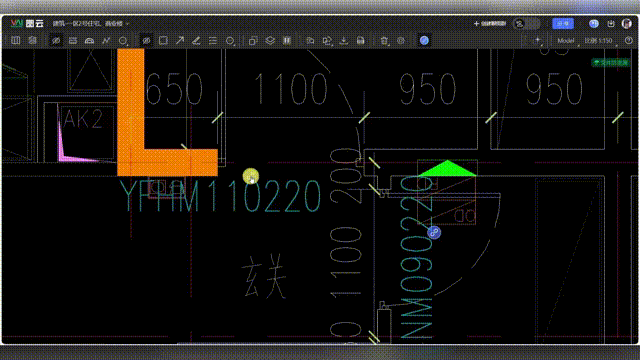Toggle the measurement visibility eye icon
This screenshot has width=640, height=360.
tap(56, 40)
